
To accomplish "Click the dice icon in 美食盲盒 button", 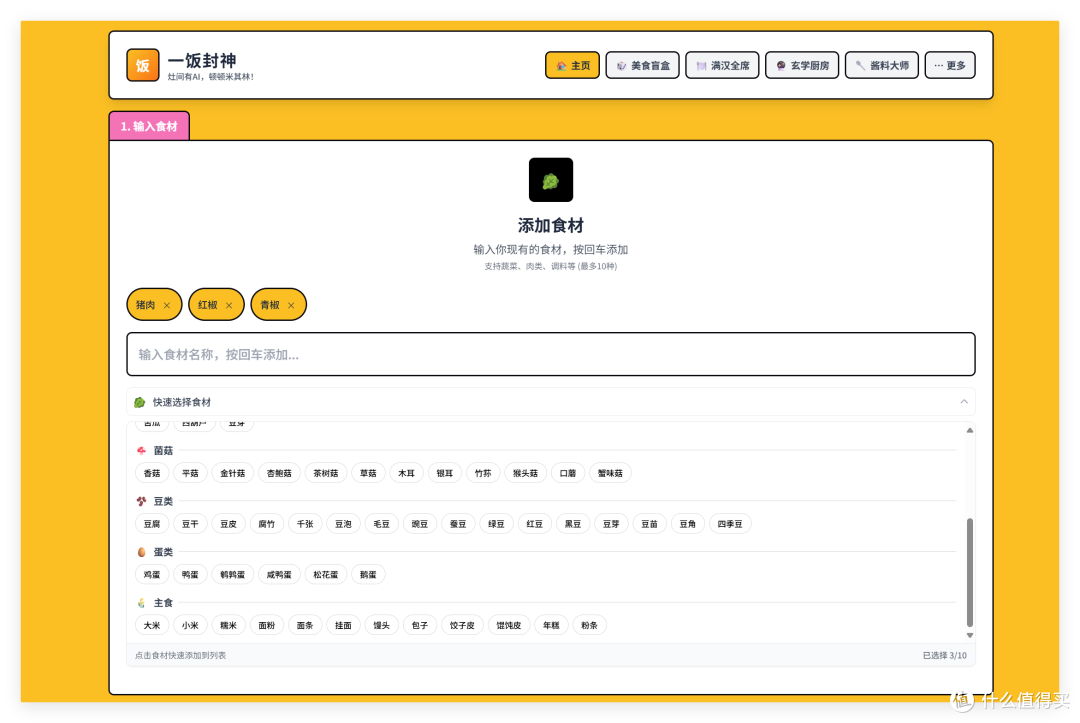I will (x=621, y=65).
